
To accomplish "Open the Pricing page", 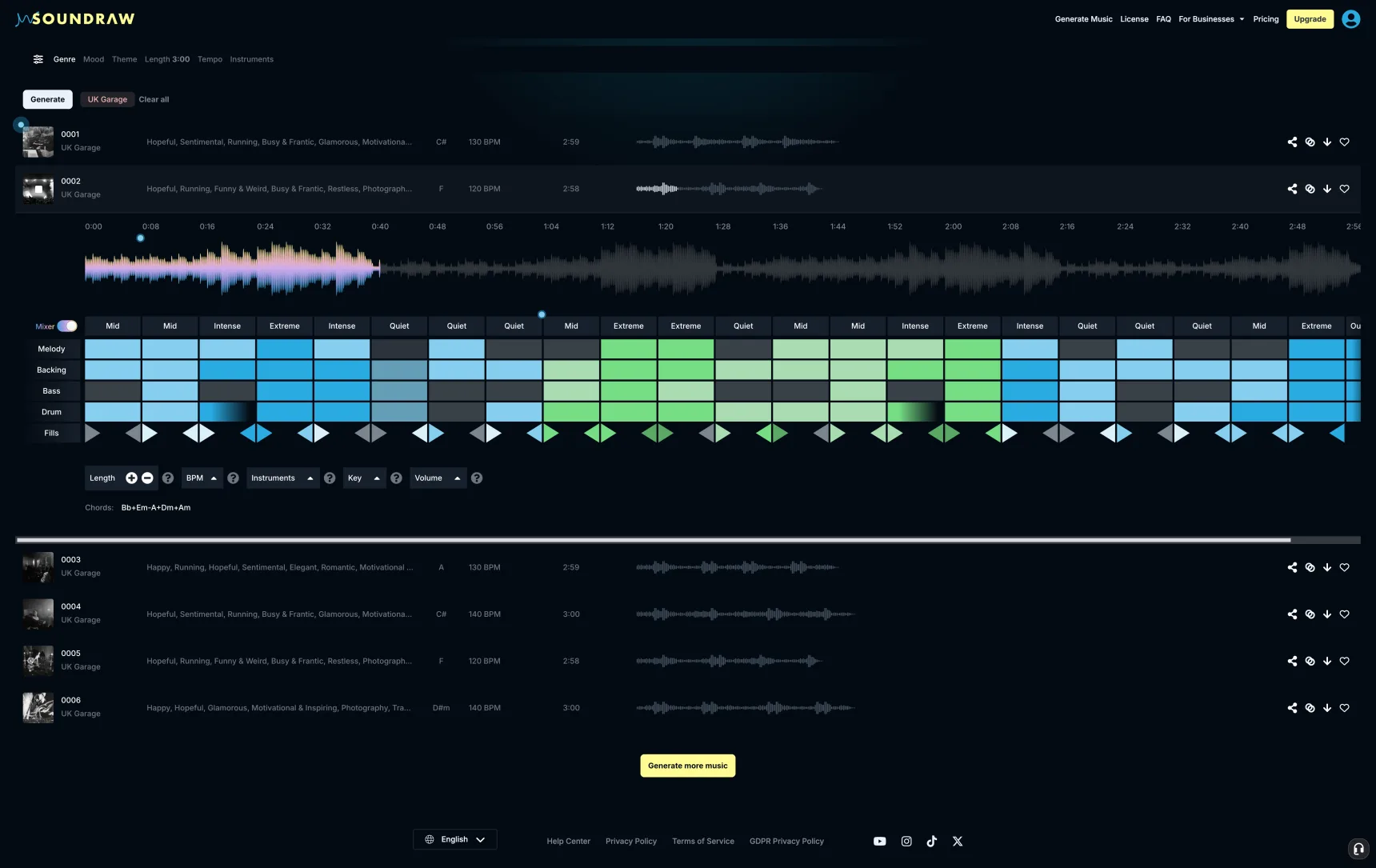I will tap(1266, 19).
